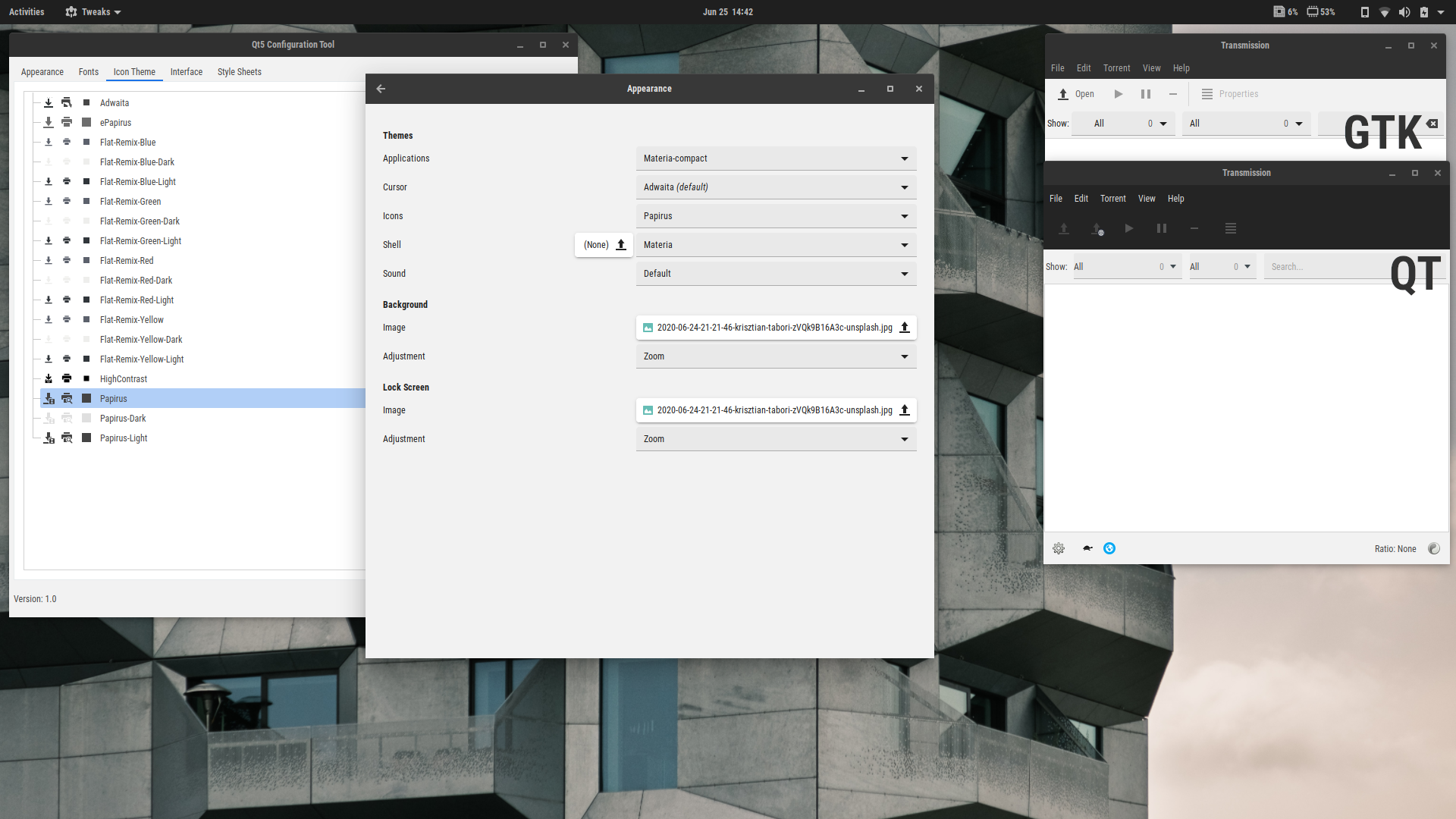Click the Background image upload arrow icon

point(904,328)
